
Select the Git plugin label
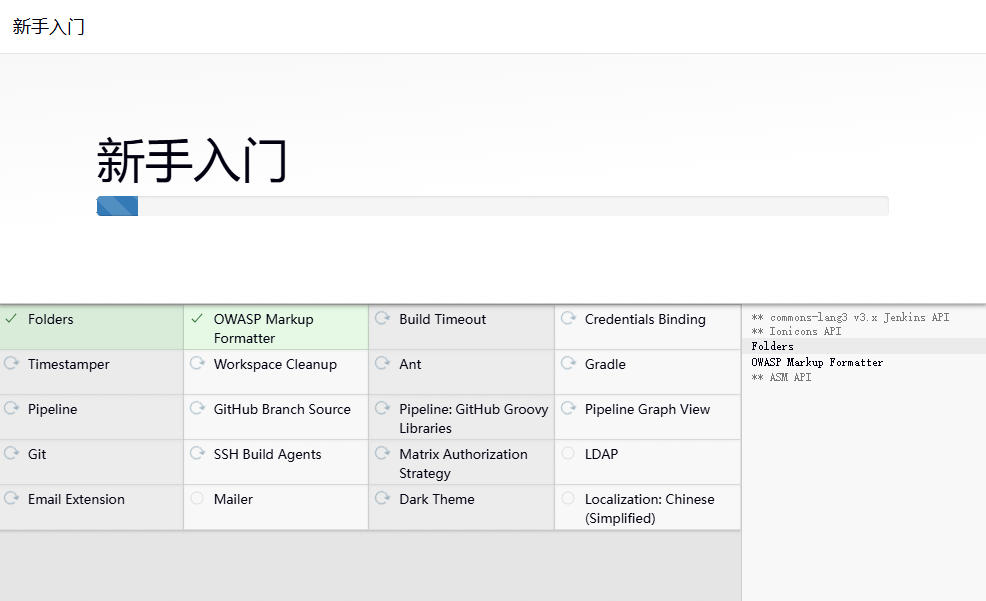pos(37,455)
